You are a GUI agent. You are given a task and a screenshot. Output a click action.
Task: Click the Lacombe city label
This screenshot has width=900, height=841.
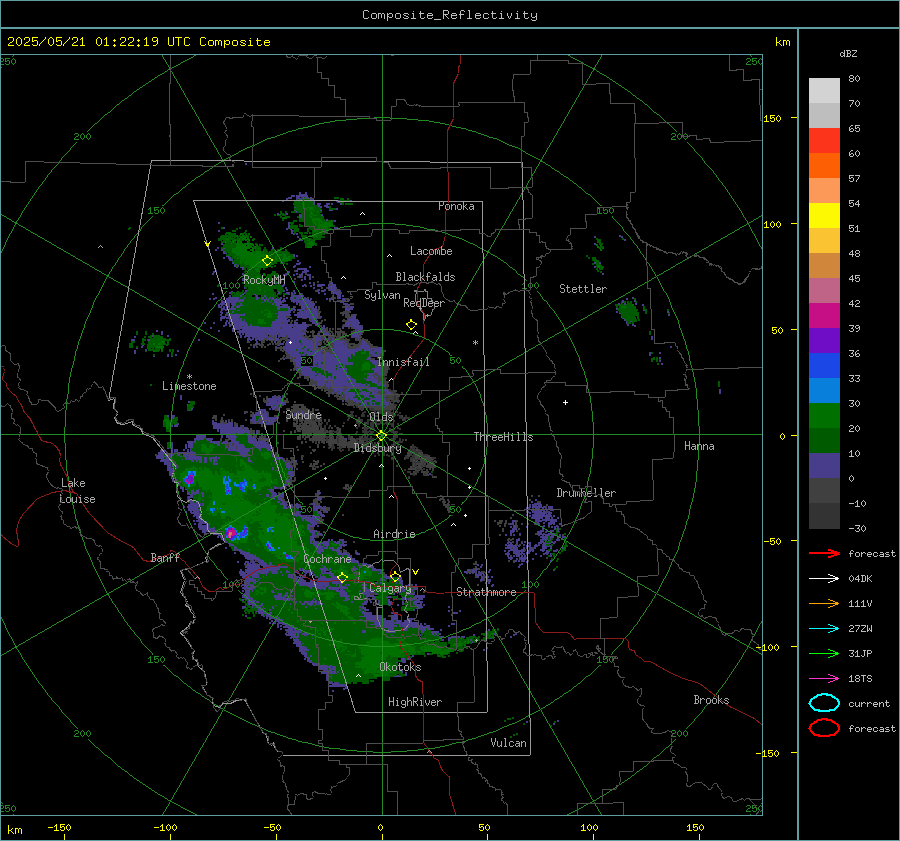(x=431, y=251)
